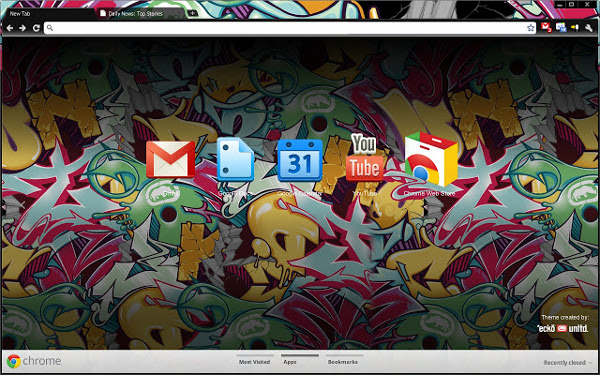Select the Apps section
600x375 pixels.
coord(290,362)
